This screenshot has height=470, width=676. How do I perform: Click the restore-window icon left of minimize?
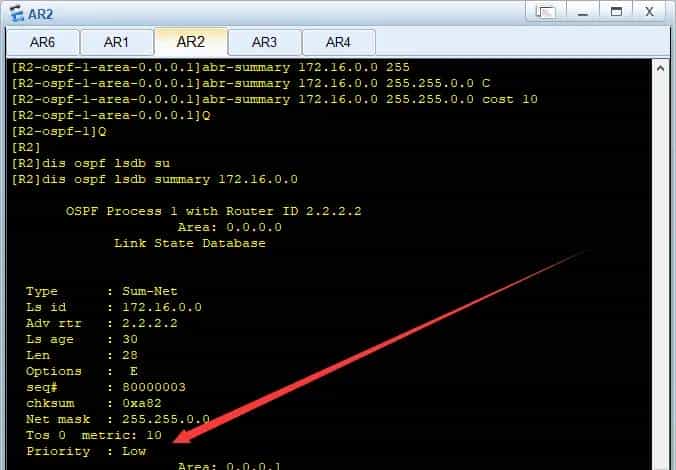coord(545,11)
